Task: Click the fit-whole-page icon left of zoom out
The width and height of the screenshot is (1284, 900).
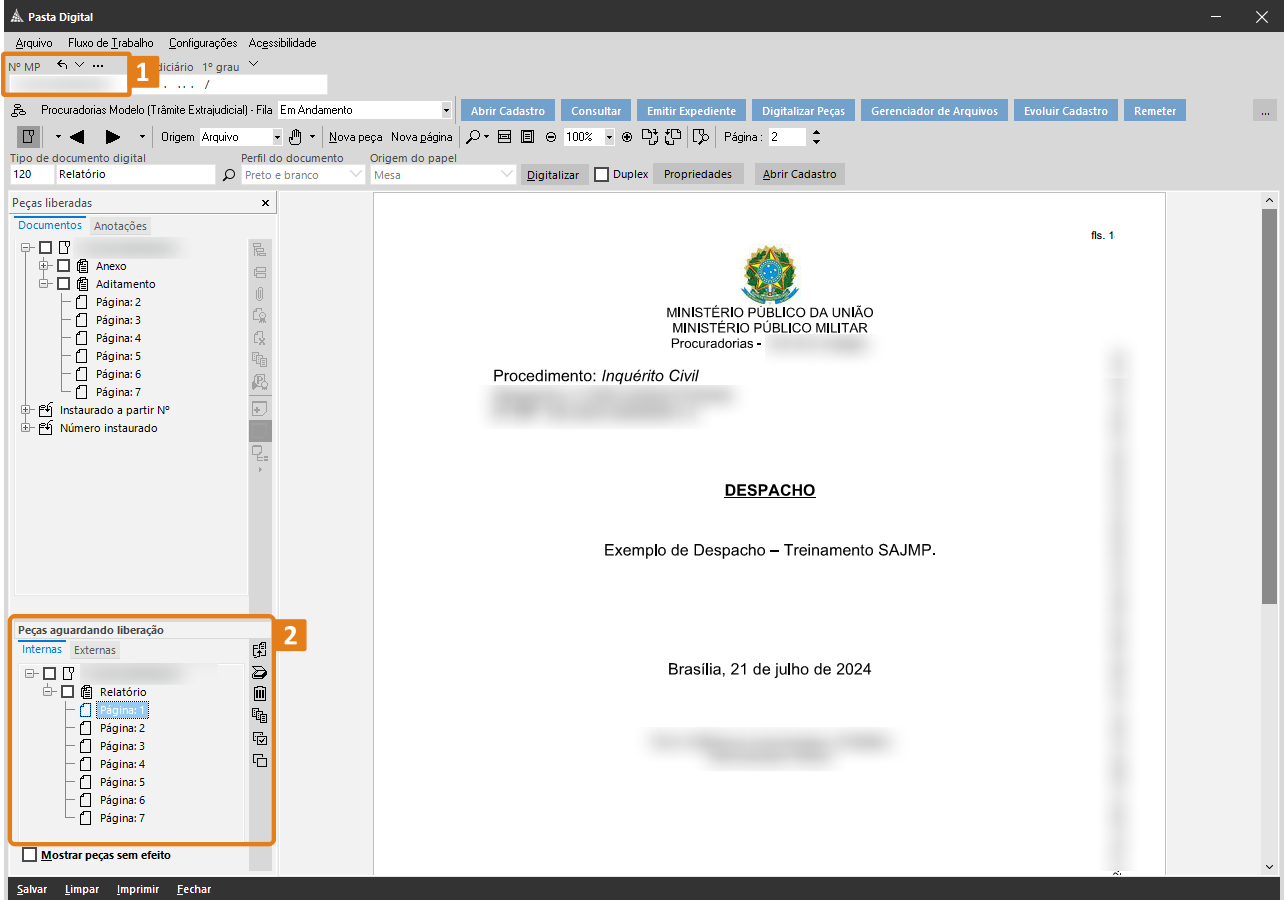Action: tap(528, 137)
